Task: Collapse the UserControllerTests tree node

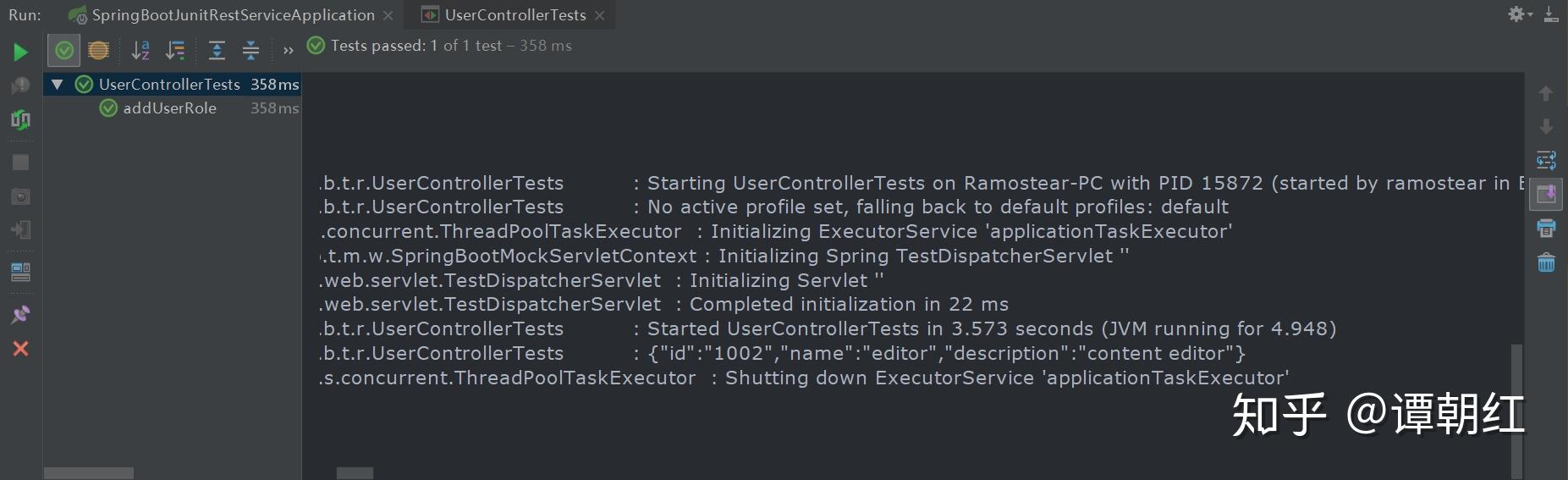Action: pyautogui.click(x=57, y=84)
